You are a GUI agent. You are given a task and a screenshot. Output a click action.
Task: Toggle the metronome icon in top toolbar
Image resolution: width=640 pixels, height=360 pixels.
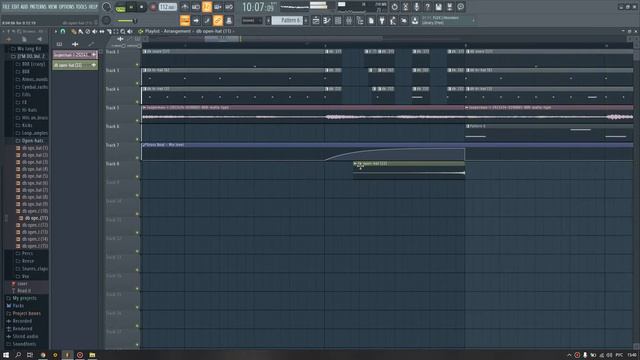point(184,7)
